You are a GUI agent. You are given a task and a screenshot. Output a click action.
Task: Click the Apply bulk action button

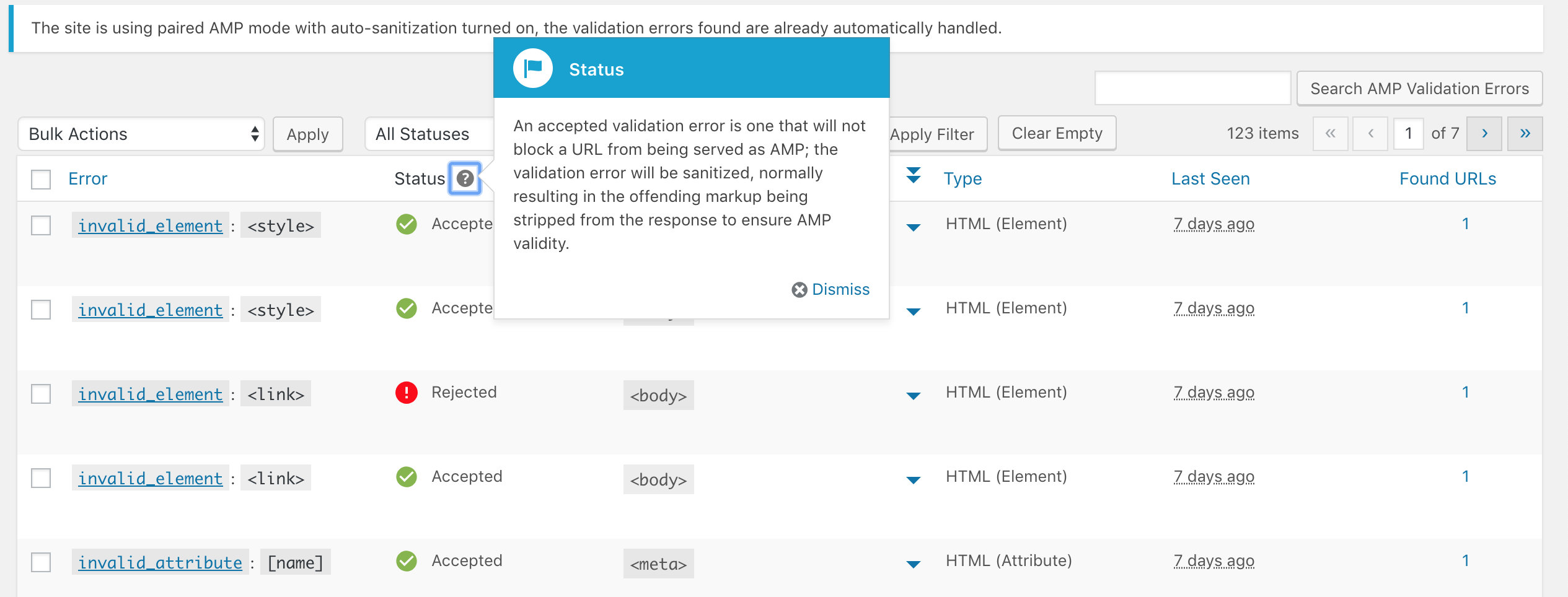(308, 134)
